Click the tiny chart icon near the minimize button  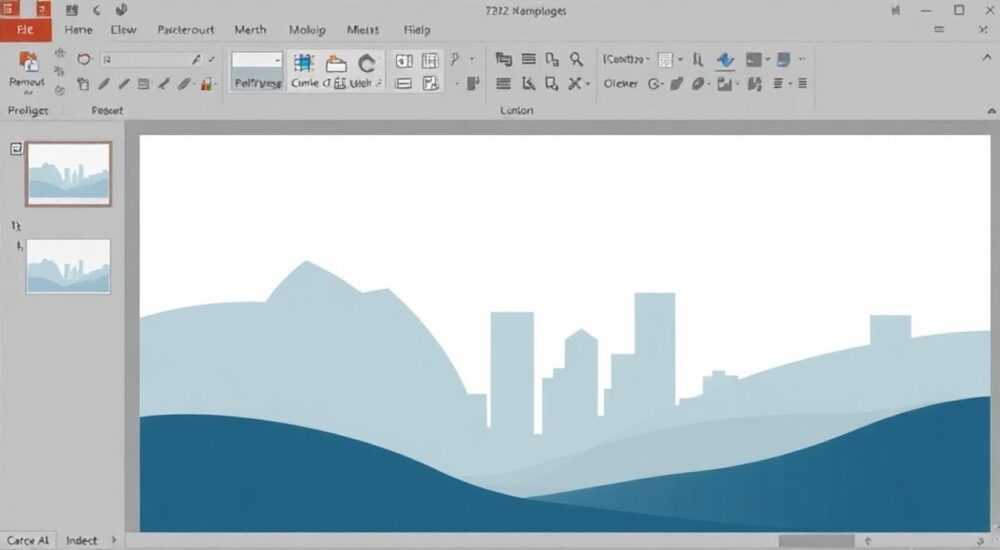click(x=896, y=10)
